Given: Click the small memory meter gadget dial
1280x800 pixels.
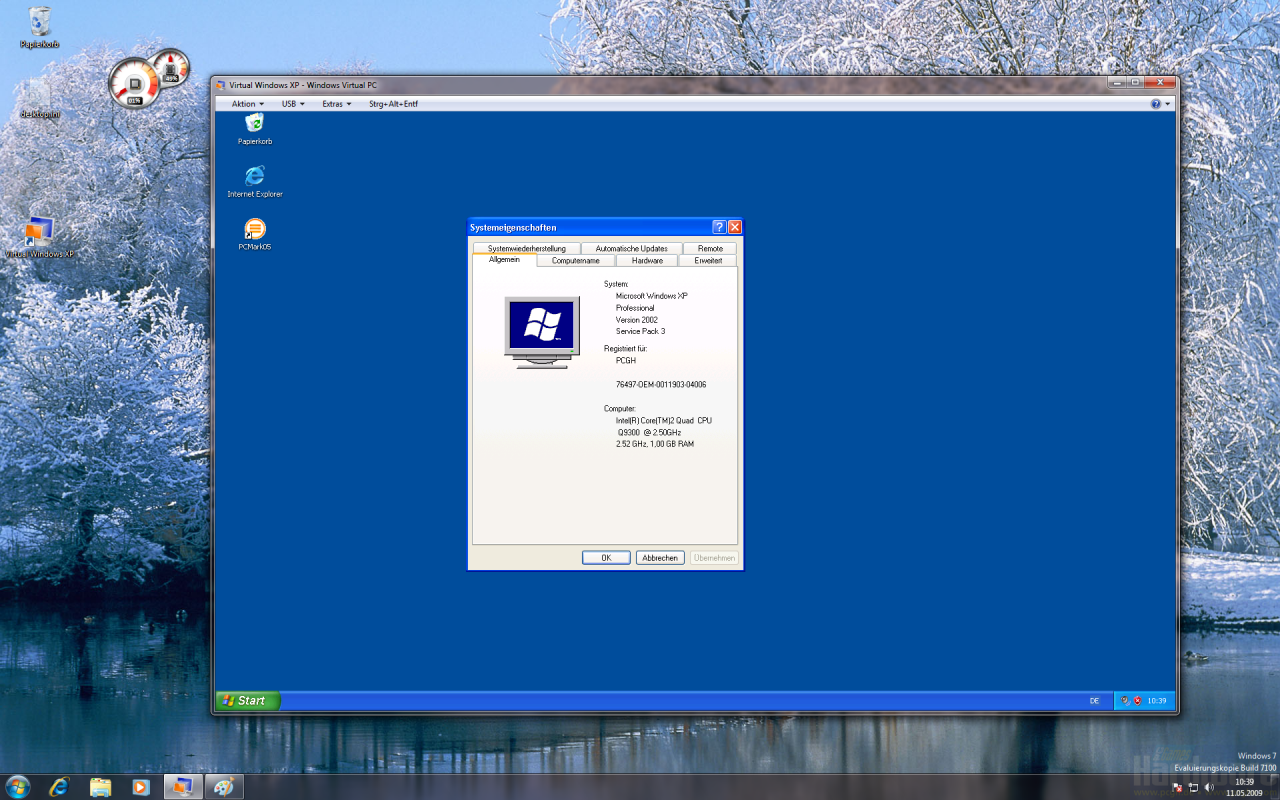Looking at the screenshot, I should click(170, 67).
